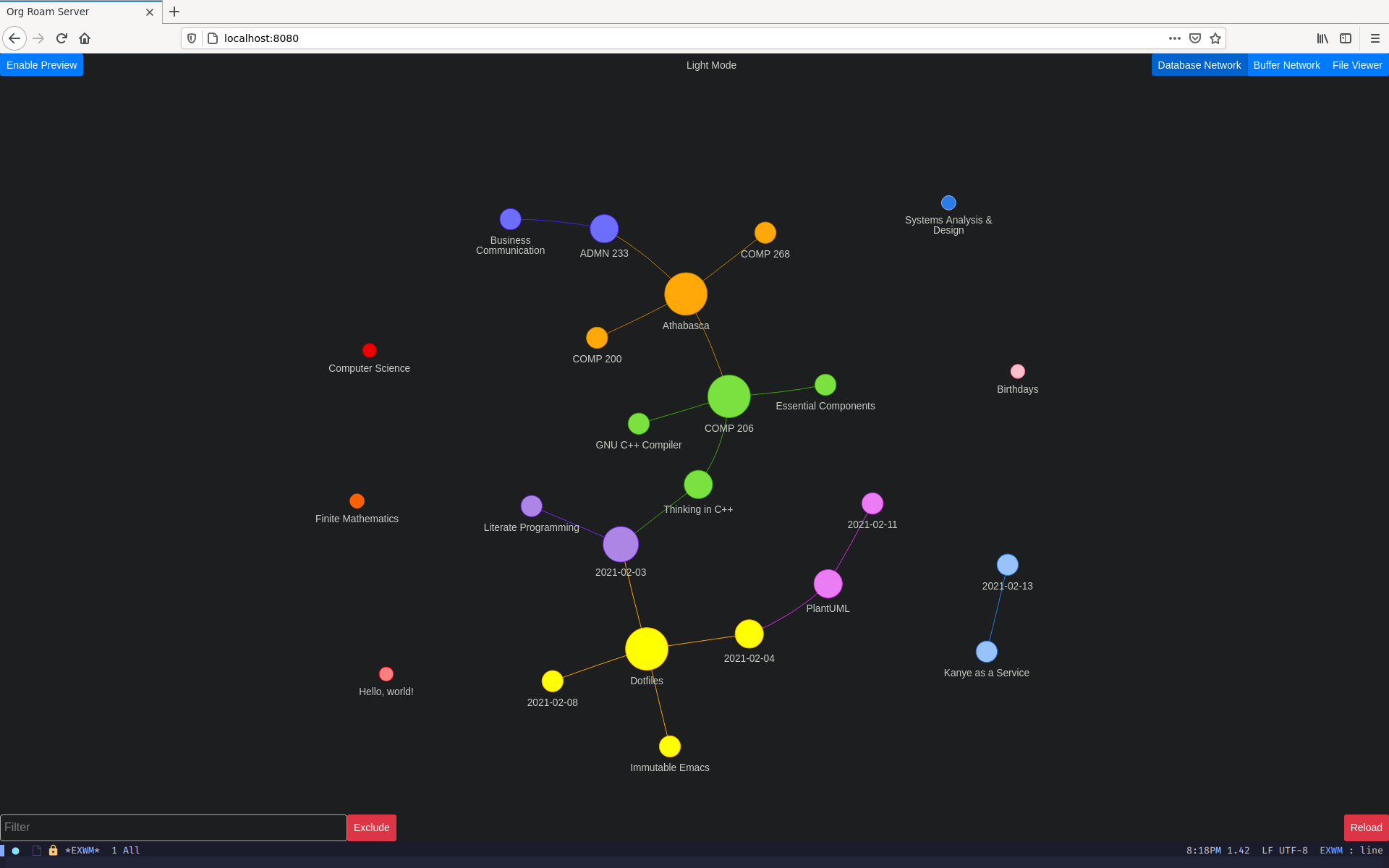Click the Computer Science red node
Screen dimensions: 1389x868
pos(368,350)
